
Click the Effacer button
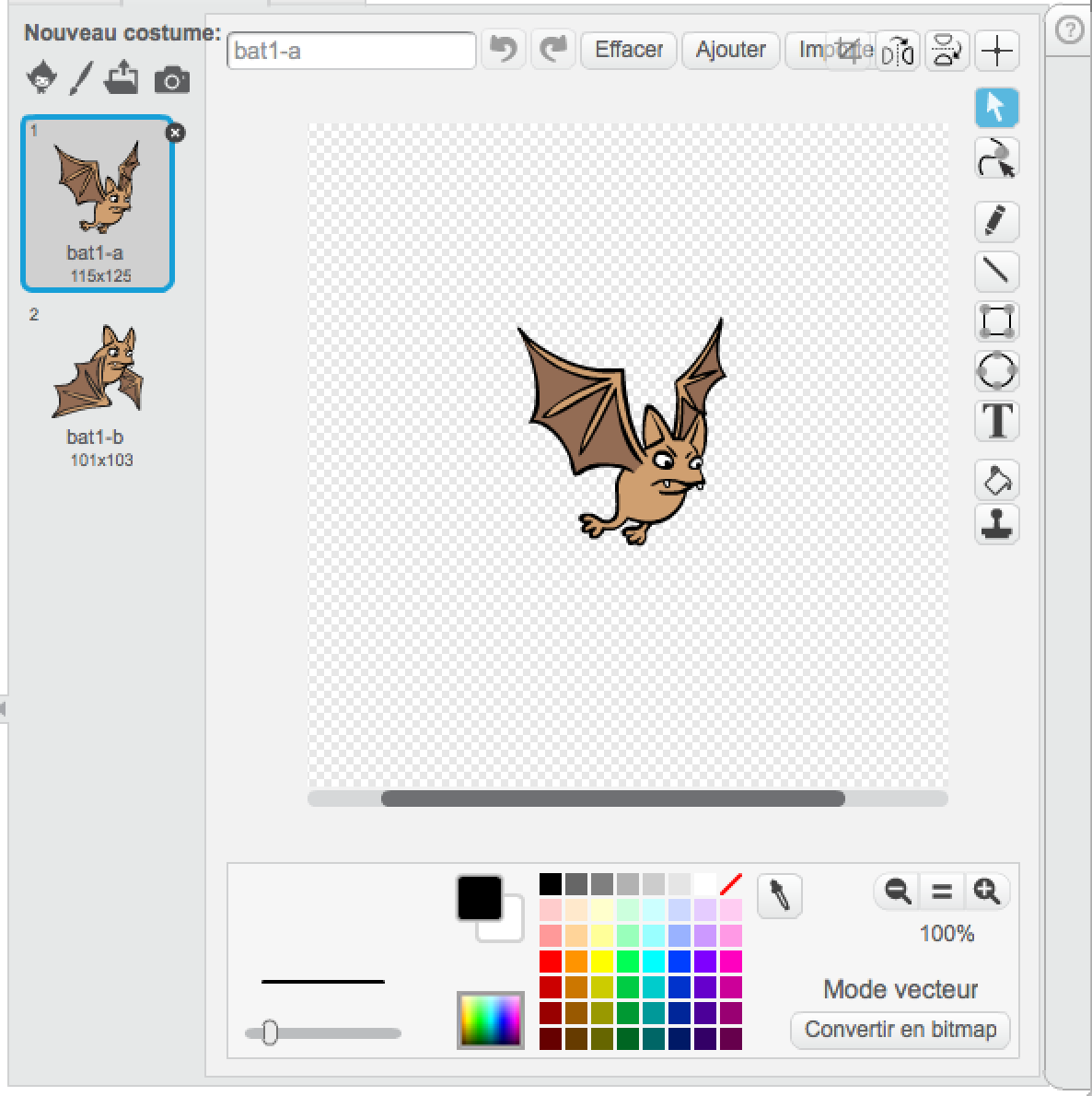point(628,50)
